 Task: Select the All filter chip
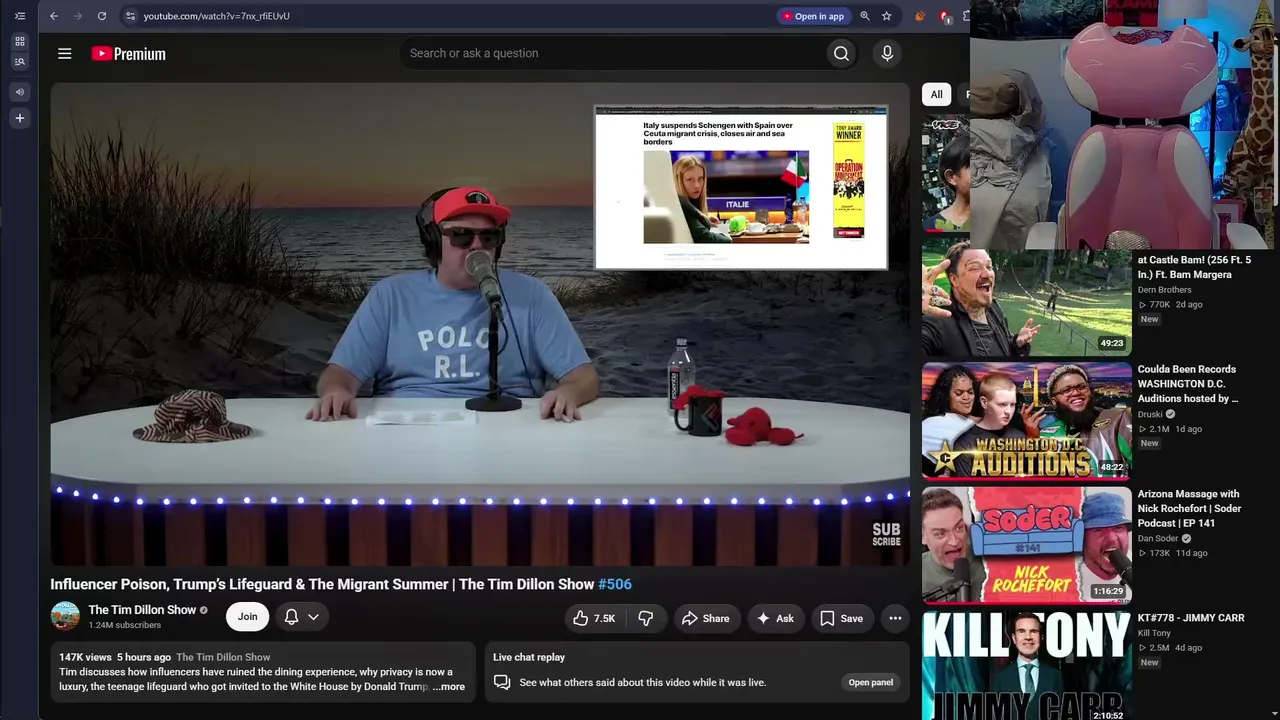(x=936, y=95)
